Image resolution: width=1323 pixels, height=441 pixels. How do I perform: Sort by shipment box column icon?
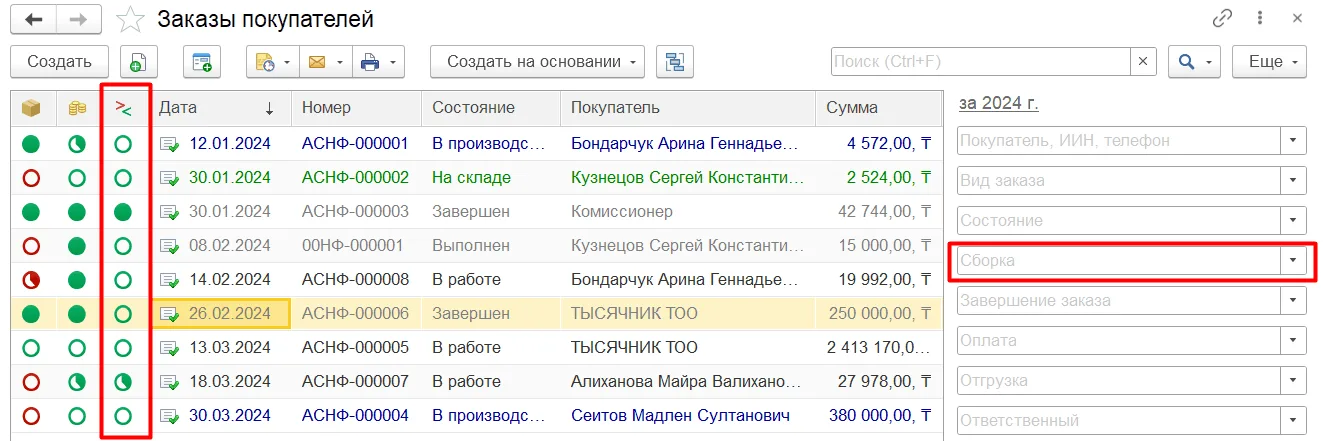pos(32,108)
